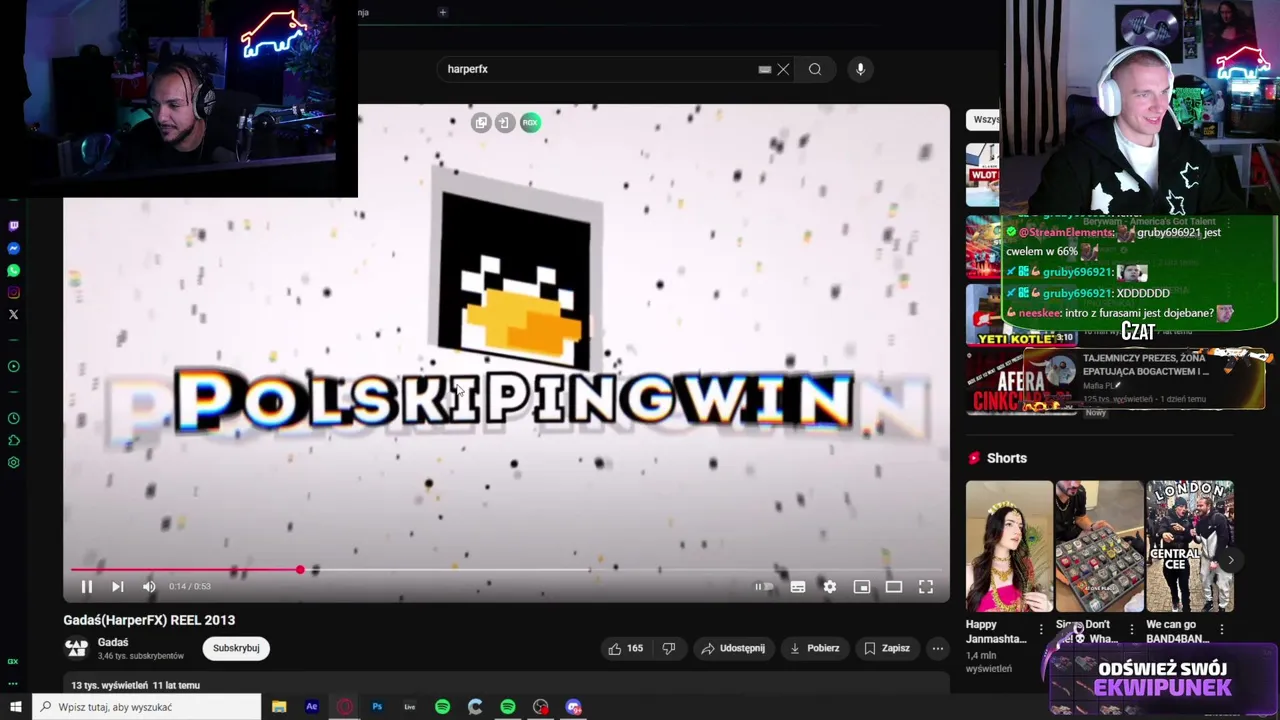Dislike the video
Screen dimensions: 1280x720
(x=669, y=648)
